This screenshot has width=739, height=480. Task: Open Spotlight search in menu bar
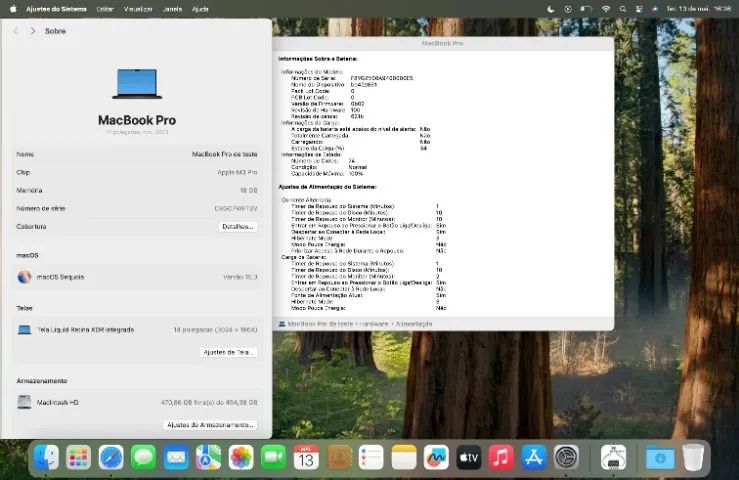(x=623, y=9)
